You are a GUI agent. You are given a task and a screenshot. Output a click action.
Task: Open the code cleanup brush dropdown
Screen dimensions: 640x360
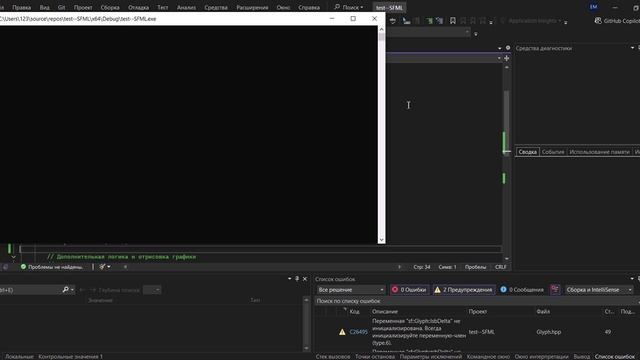tap(104, 267)
